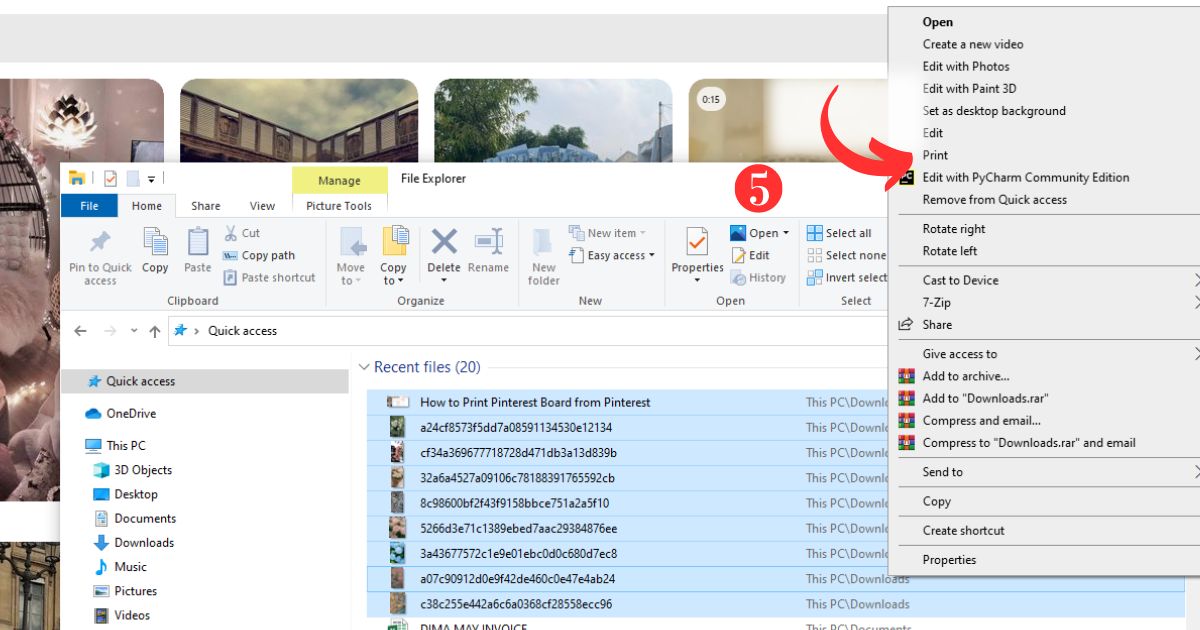
Task: Choose Rotate left
Action: click(950, 251)
